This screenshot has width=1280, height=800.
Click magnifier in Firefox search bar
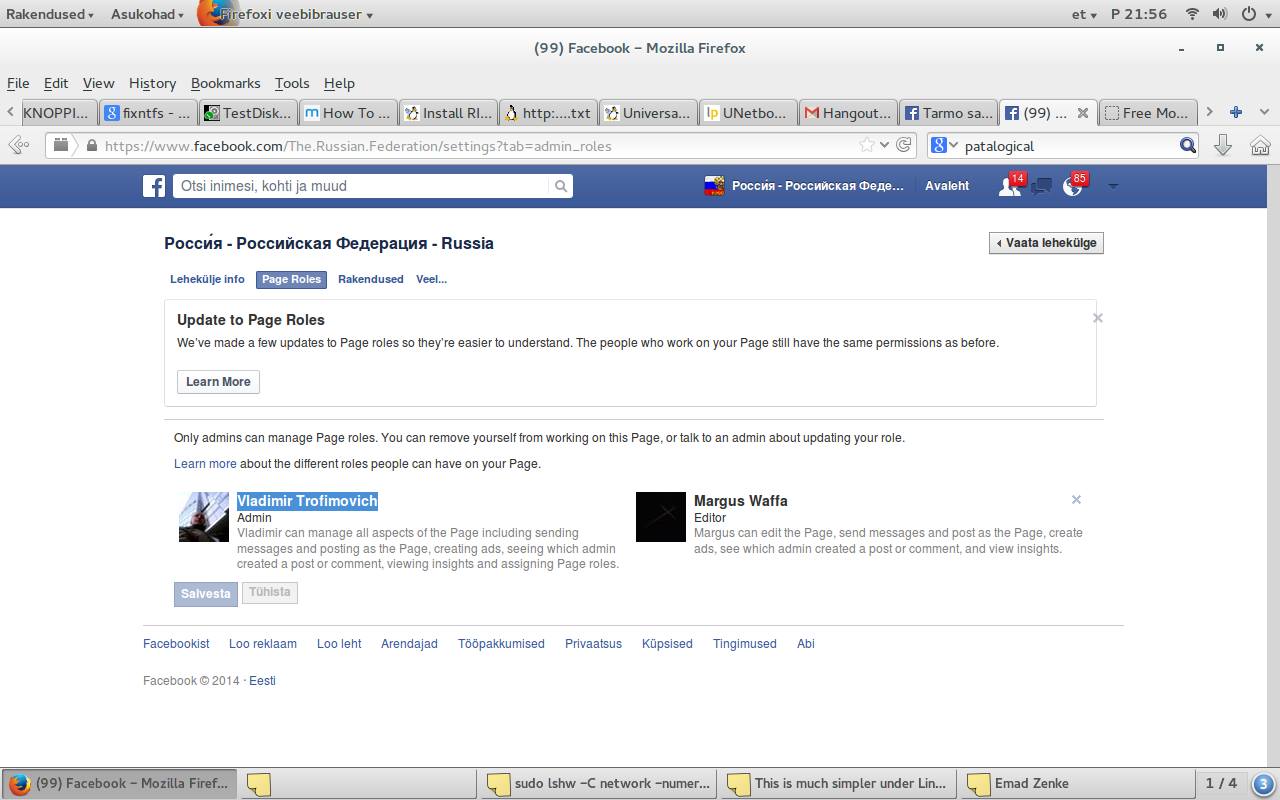(x=1187, y=145)
